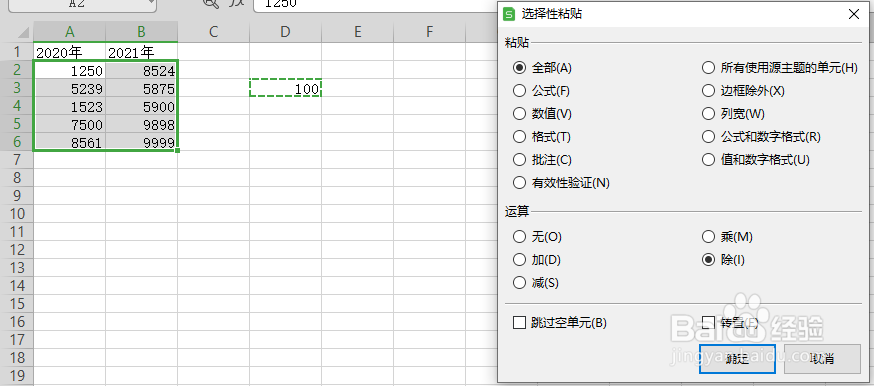Cancel dialog with 取消 button

pos(822,359)
